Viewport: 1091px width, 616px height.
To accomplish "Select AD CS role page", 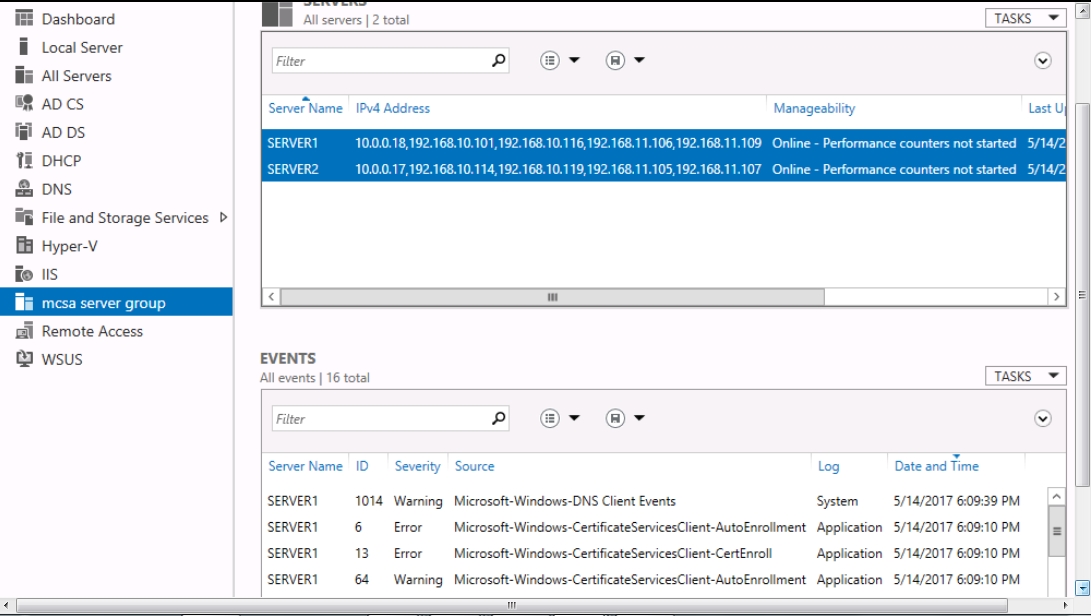I will 63,104.
